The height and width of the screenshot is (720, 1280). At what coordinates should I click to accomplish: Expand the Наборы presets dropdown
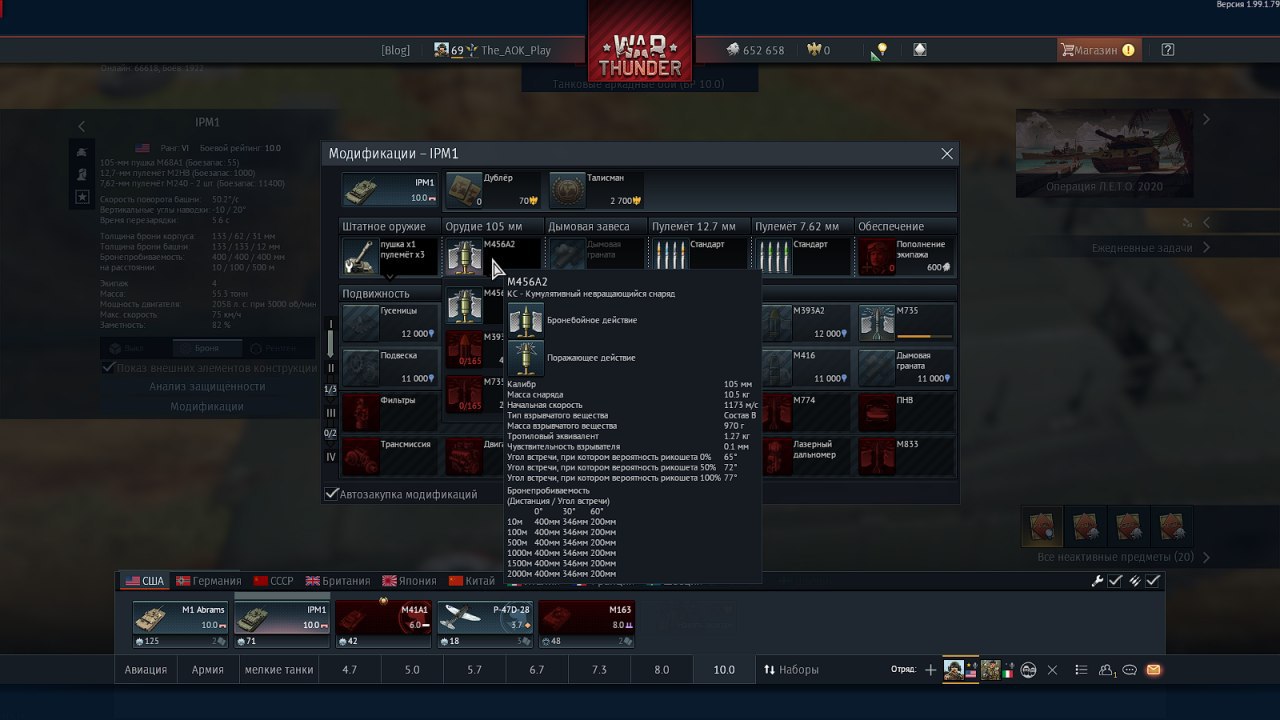[791, 670]
